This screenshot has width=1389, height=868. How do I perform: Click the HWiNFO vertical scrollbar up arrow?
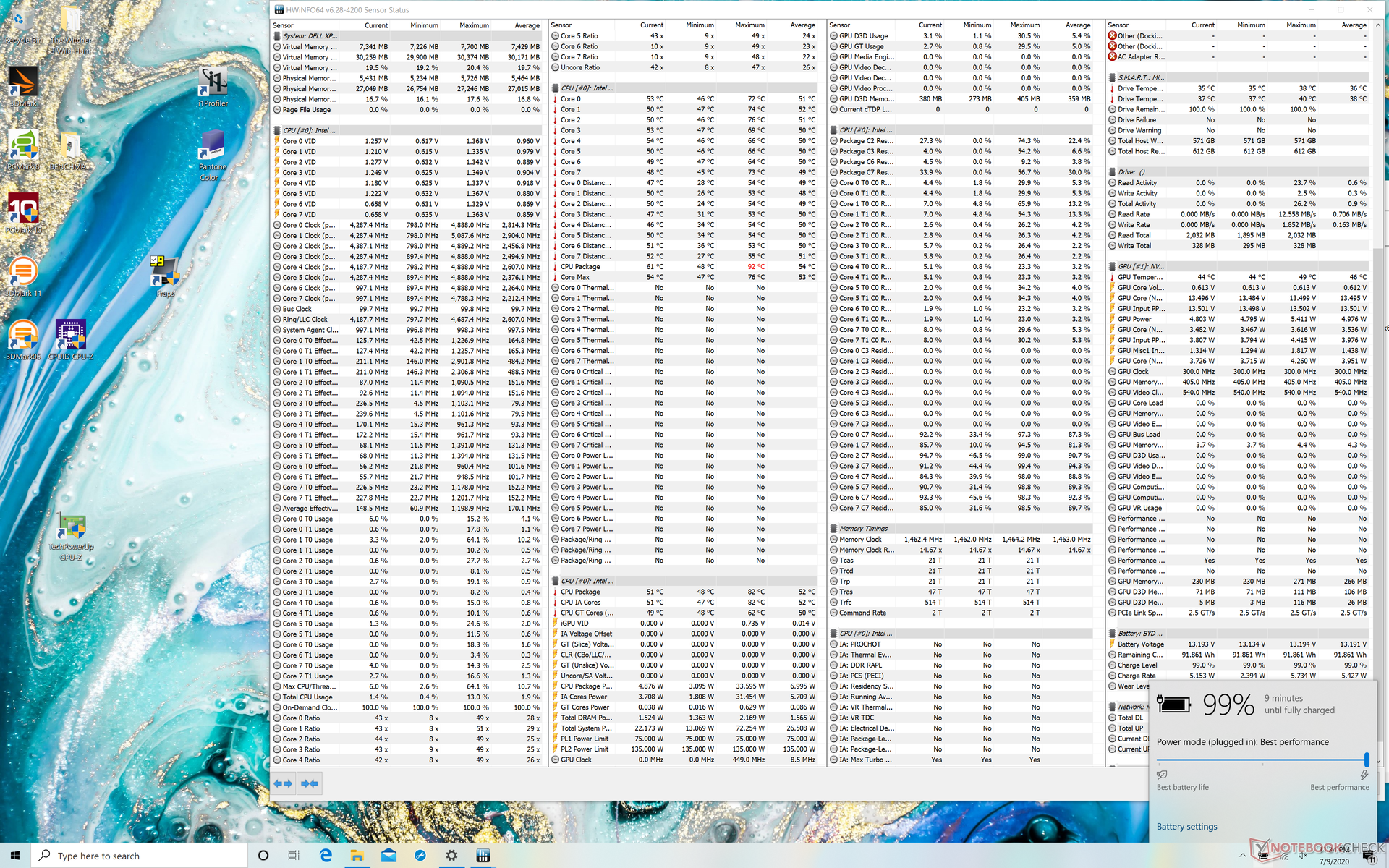point(1377,25)
